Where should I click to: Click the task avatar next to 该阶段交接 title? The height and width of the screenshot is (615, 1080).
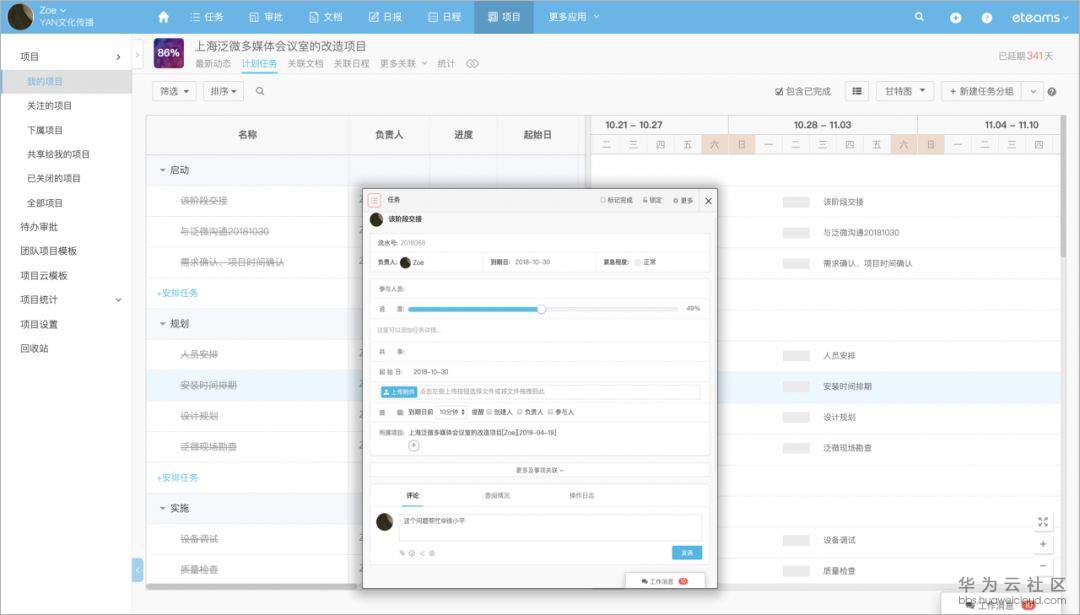pyautogui.click(x=376, y=219)
